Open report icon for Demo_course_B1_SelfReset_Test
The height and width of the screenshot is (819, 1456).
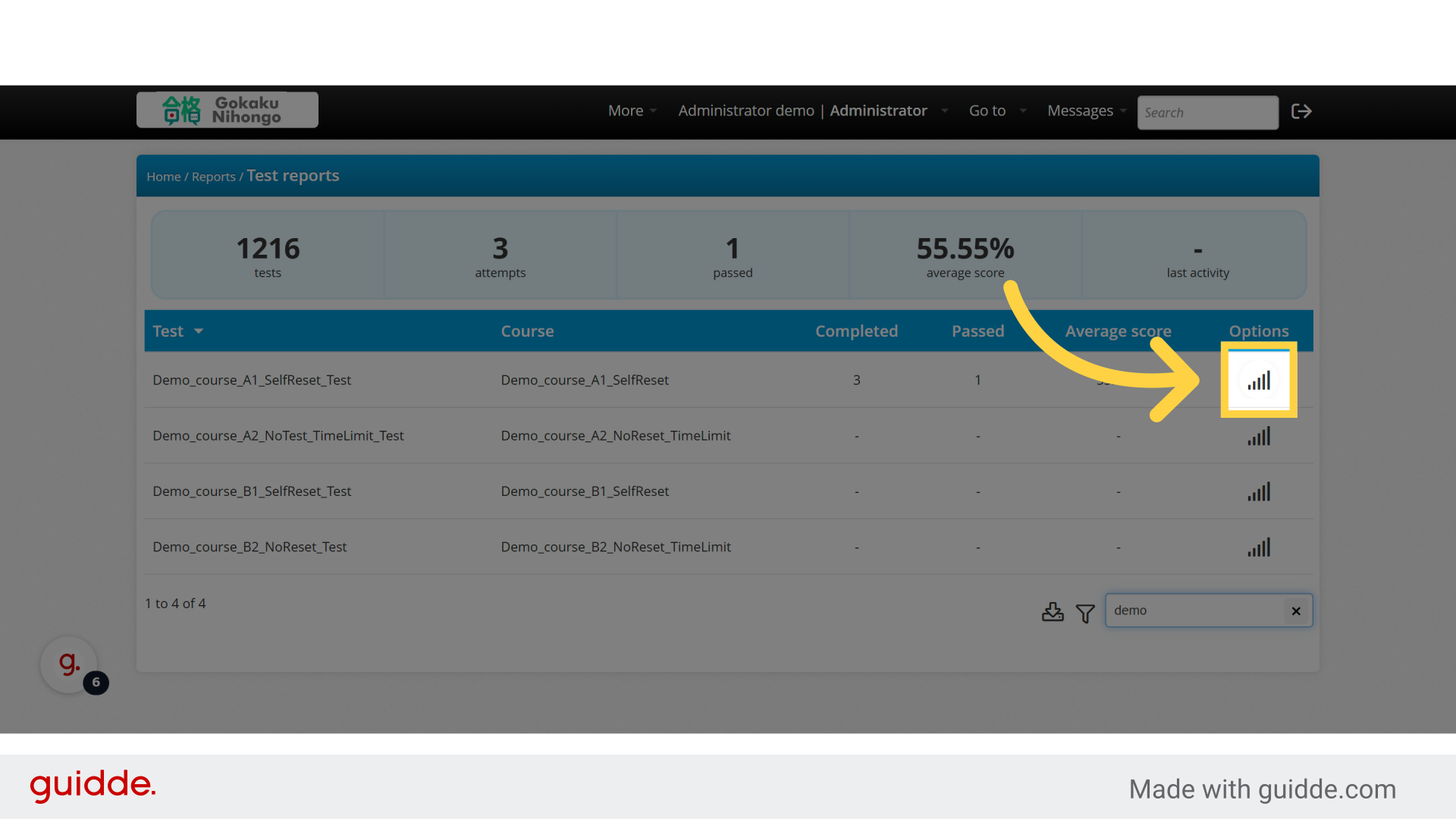[x=1259, y=492]
